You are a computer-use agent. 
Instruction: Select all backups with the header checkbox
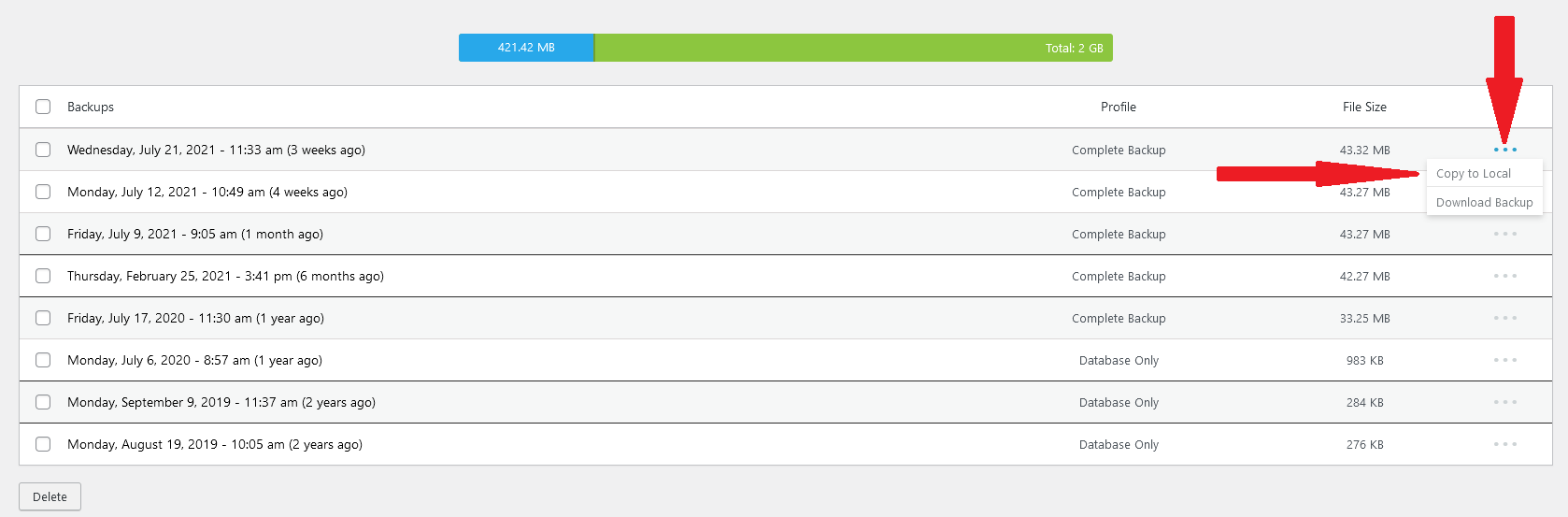pos(43,107)
